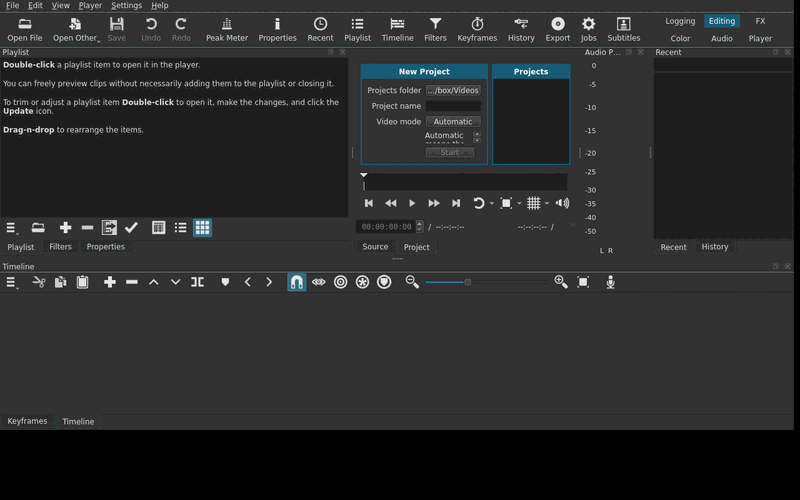Click playlist checkmark icon
The width and height of the screenshot is (800, 500).
click(x=131, y=228)
